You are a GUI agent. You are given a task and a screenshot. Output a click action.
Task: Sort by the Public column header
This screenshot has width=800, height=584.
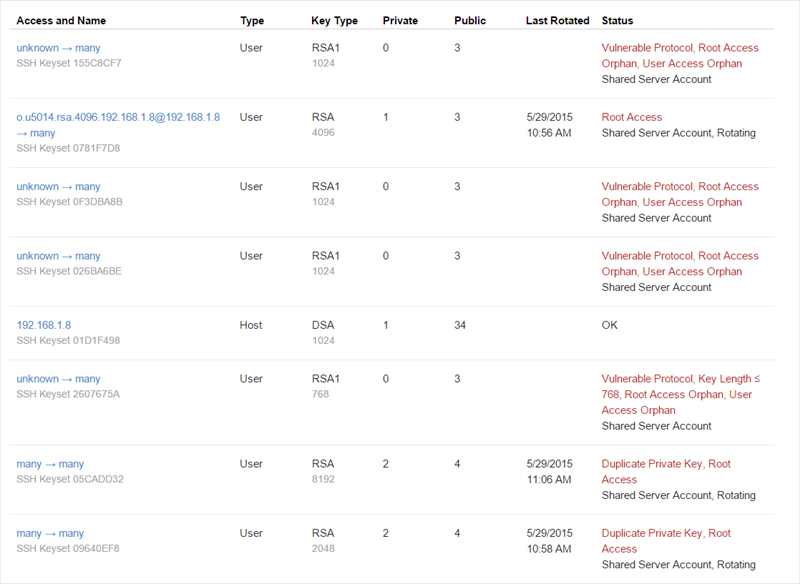tap(470, 21)
